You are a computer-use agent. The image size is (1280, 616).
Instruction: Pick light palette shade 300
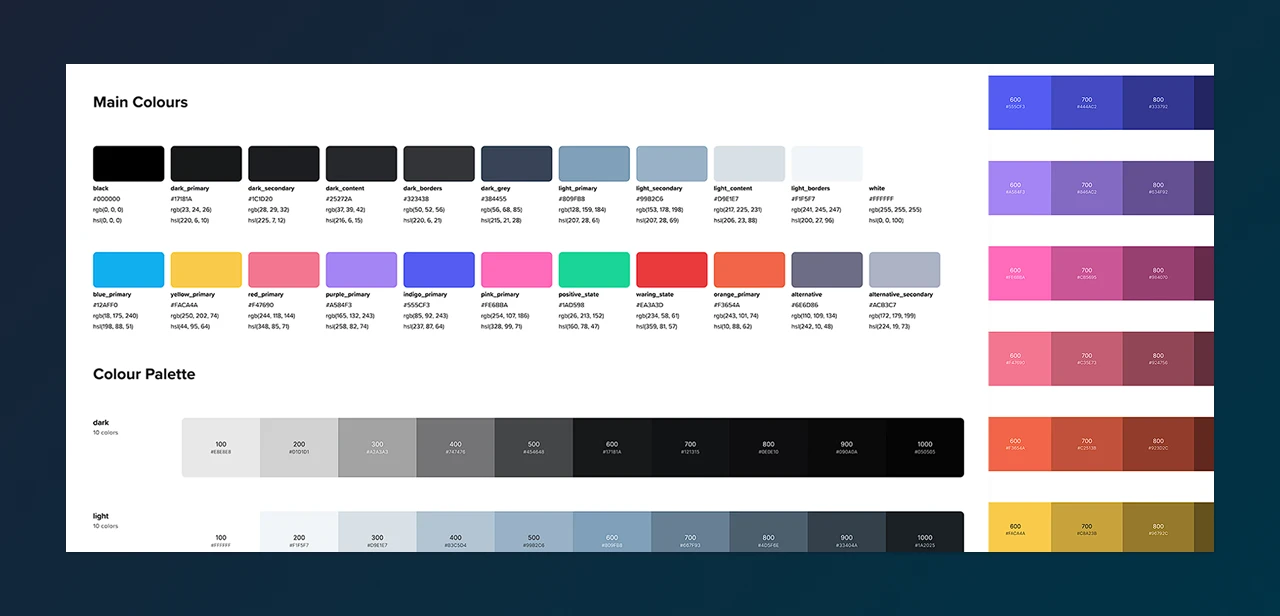377,532
